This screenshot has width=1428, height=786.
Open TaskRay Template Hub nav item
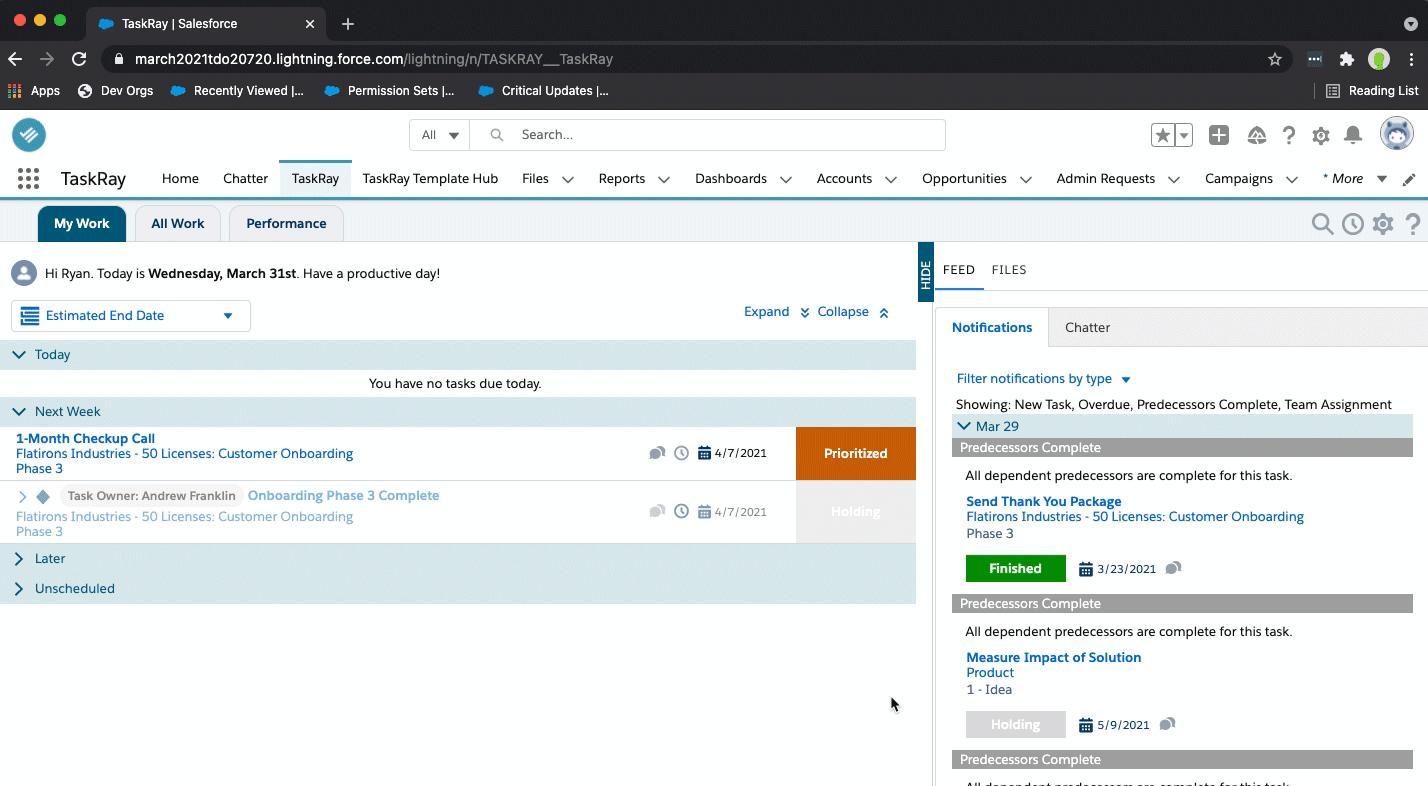coord(430,179)
